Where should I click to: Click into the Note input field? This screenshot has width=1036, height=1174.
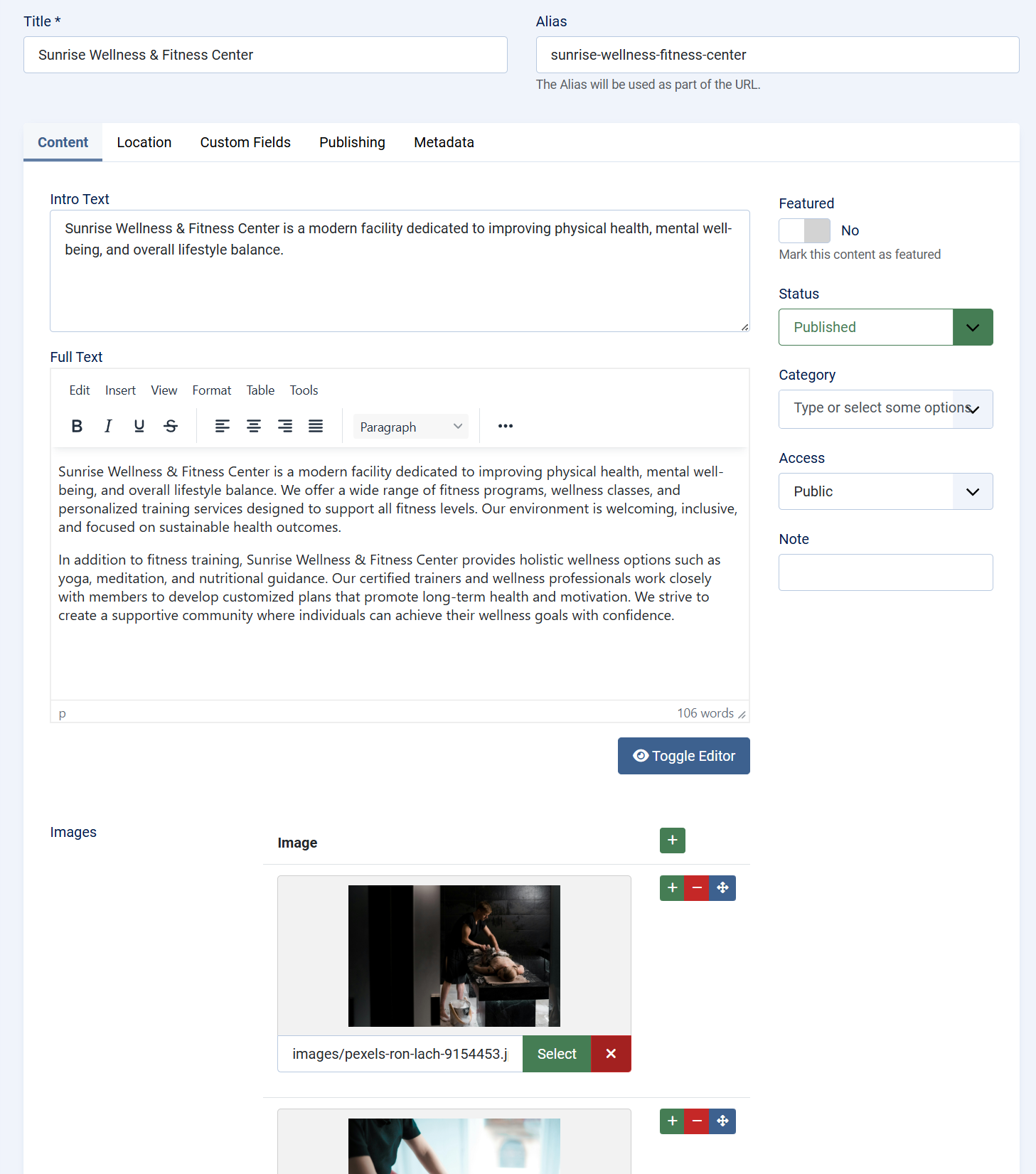click(x=885, y=572)
